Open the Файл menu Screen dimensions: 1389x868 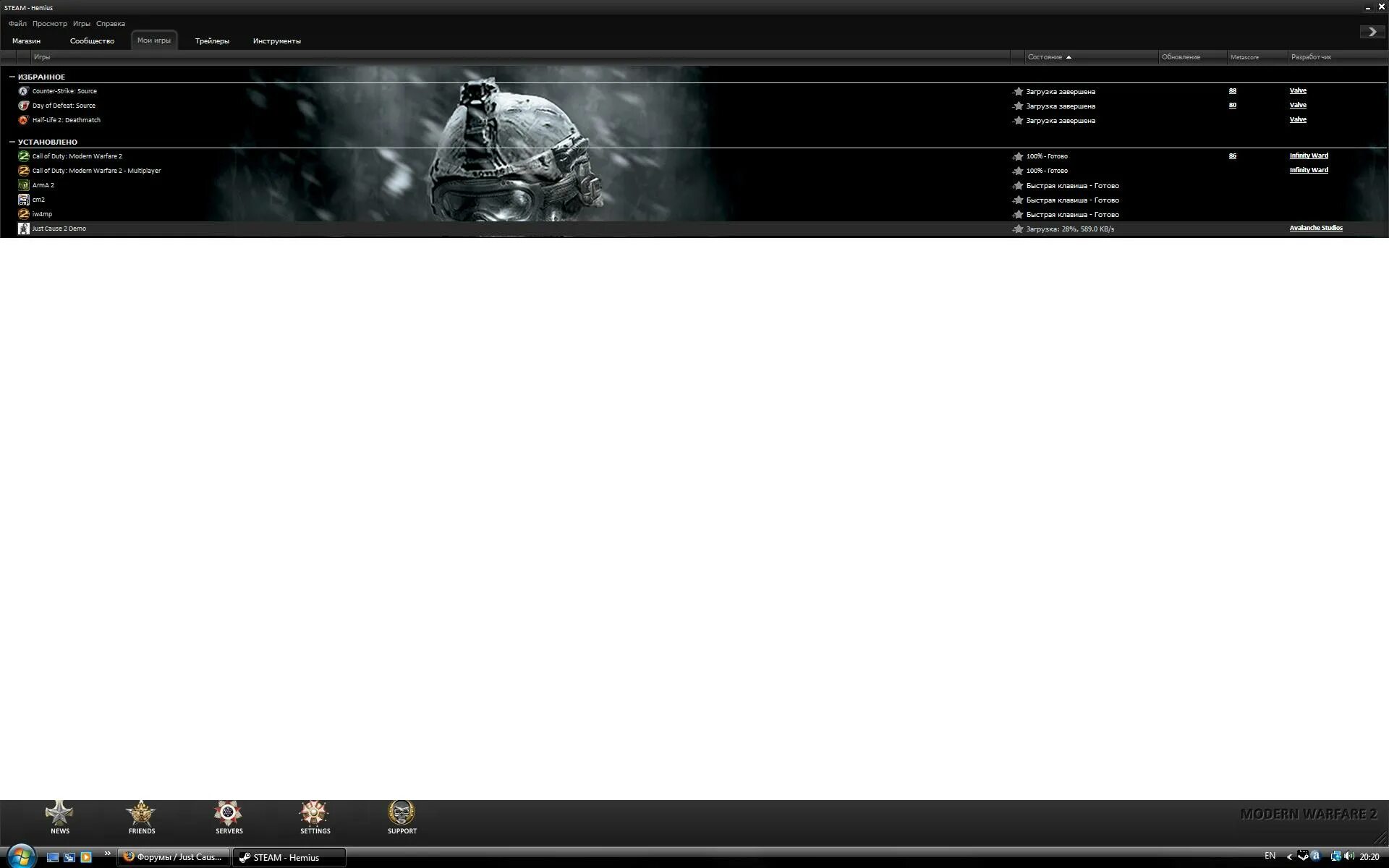click(x=17, y=24)
